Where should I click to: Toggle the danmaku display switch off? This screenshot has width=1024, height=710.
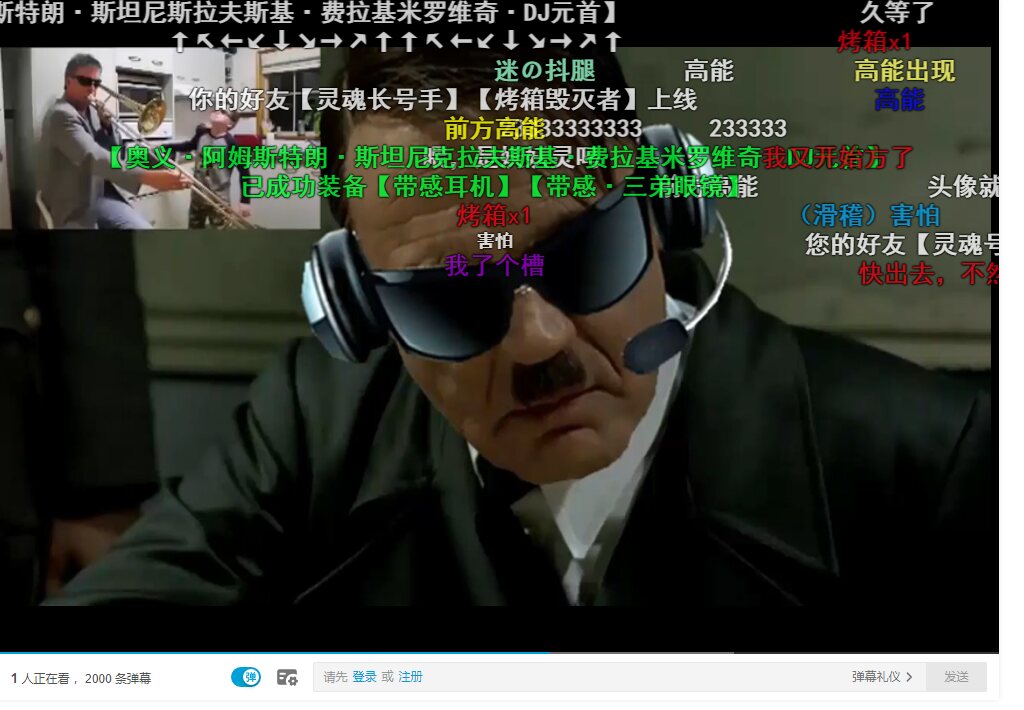click(245, 677)
